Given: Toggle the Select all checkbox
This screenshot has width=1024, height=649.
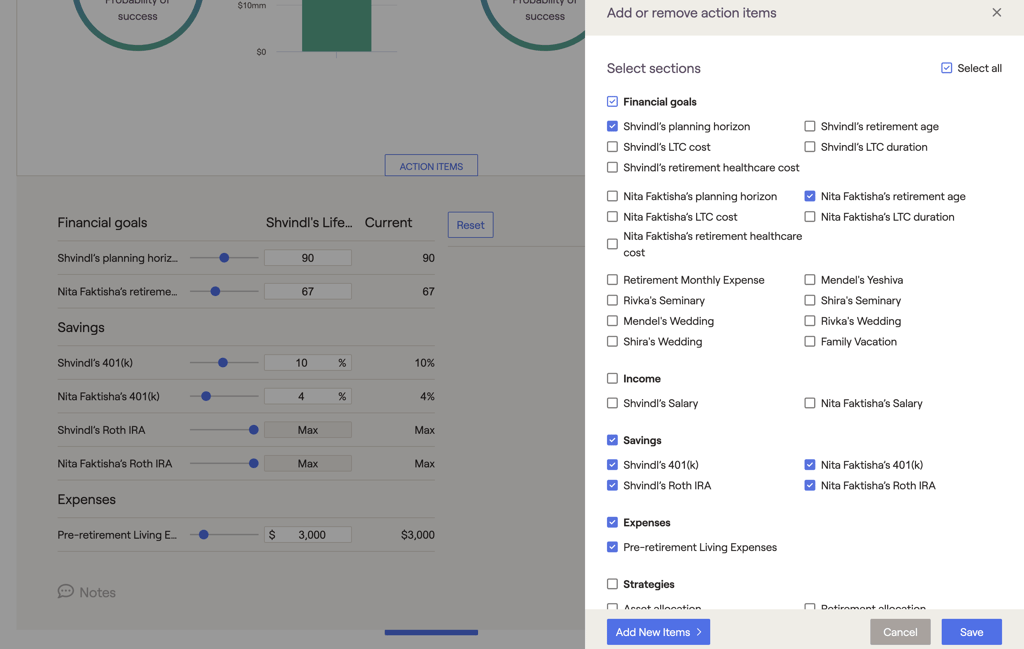Looking at the screenshot, I should [946, 68].
